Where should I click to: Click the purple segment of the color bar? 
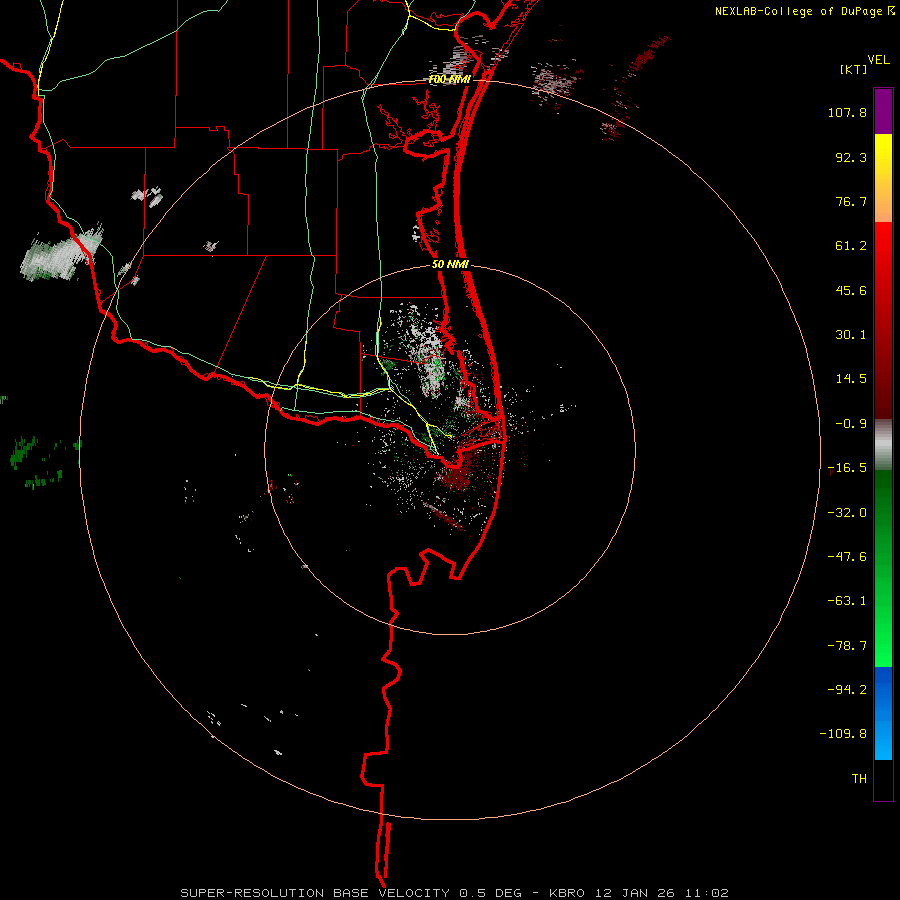pyautogui.click(x=883, y=111)
